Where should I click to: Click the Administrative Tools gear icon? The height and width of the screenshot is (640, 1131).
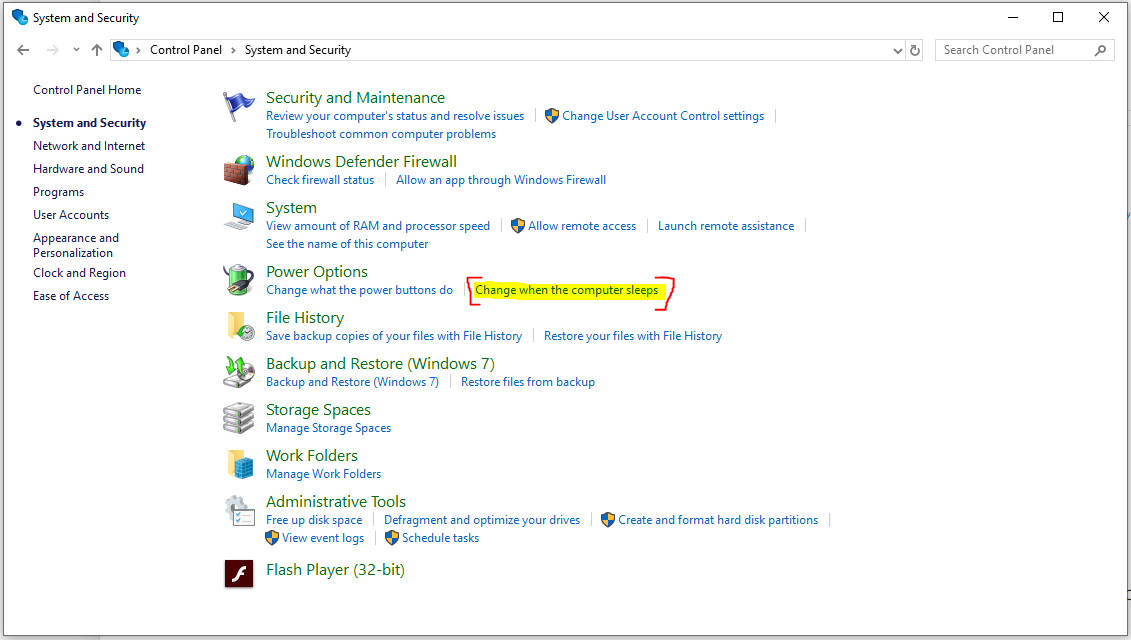239,510
